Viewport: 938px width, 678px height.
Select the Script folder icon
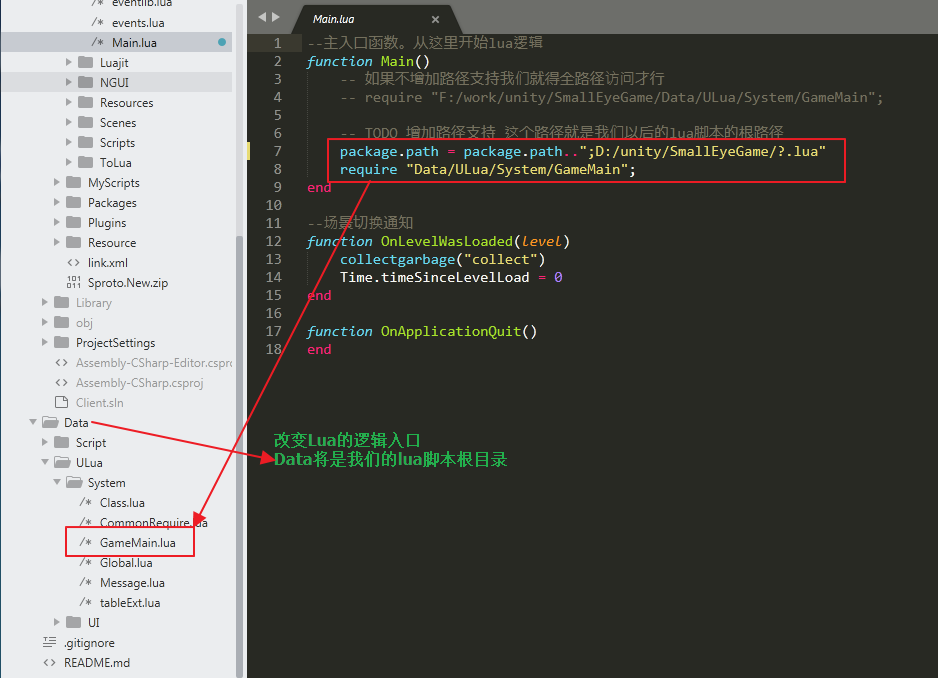pos(62,442)
